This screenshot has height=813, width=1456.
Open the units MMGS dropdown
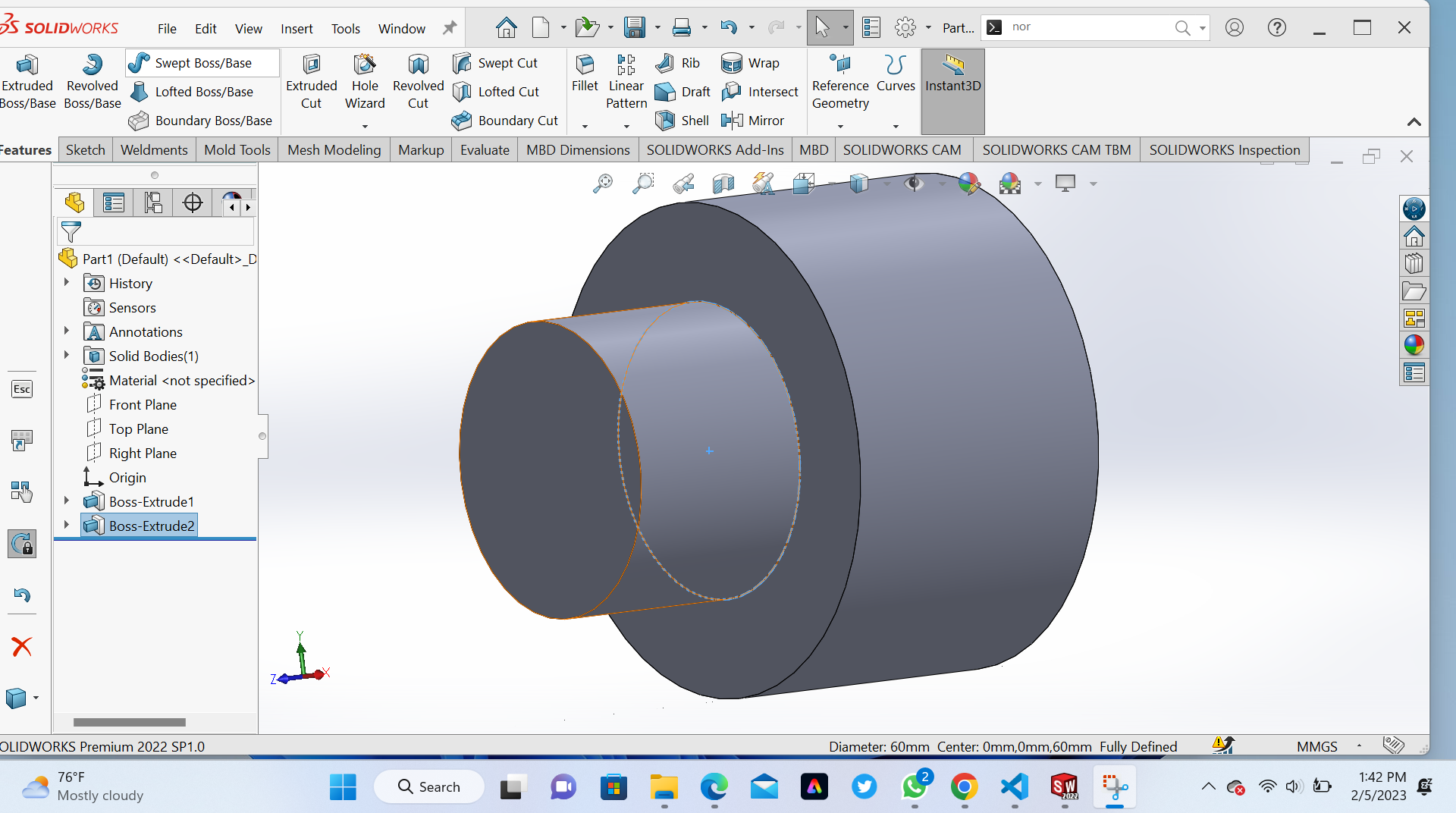click(1359, 746)
